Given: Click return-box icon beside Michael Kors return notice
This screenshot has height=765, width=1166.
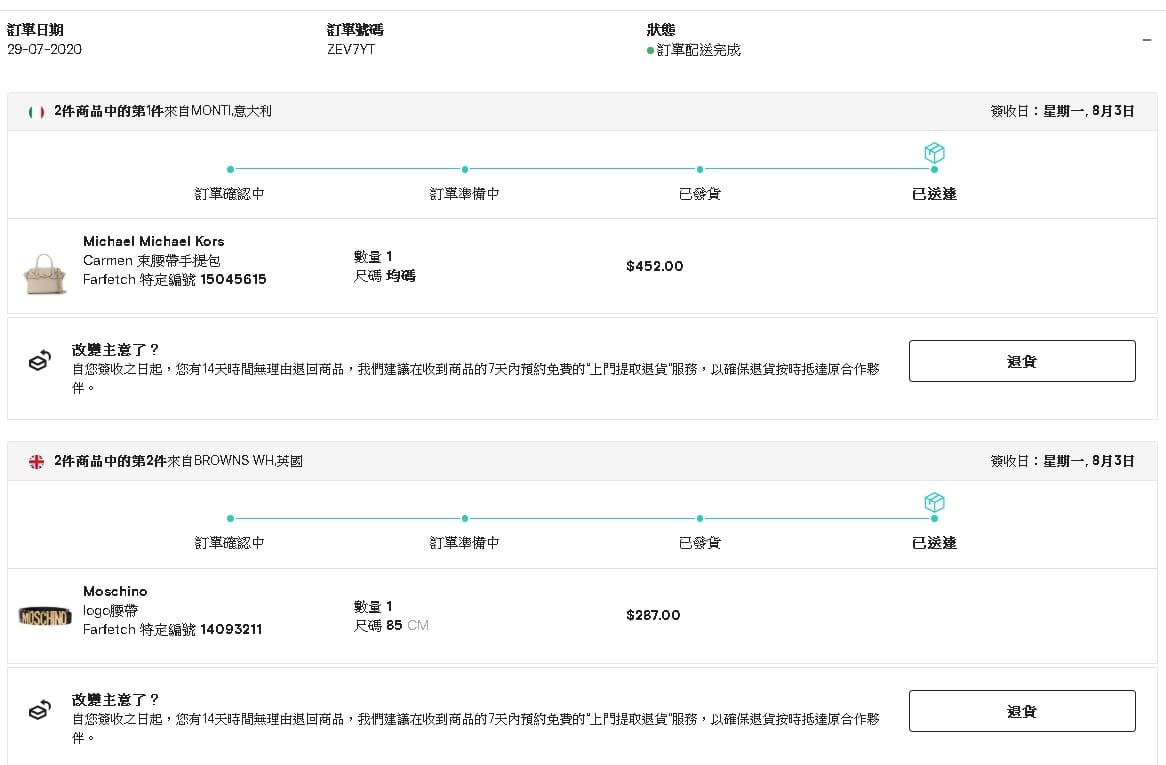Looking at the screenshot, I should 39,361.
